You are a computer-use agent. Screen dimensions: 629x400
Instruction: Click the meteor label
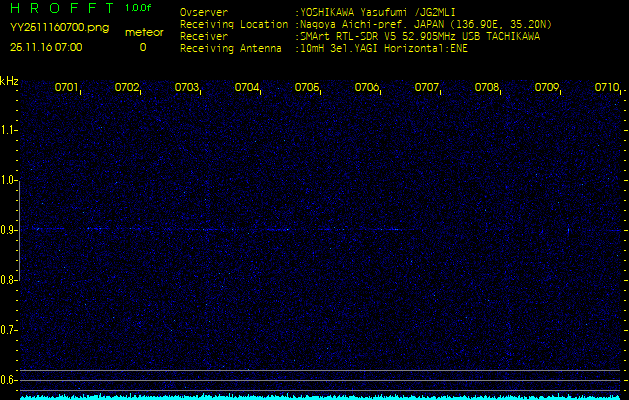(x=144, y=33)
